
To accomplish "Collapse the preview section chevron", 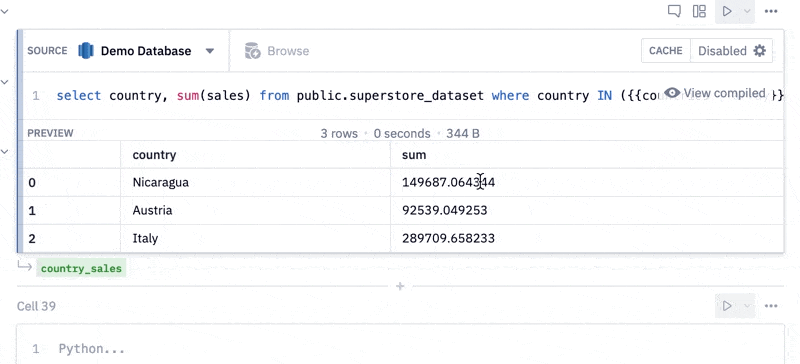I will [4, 151].
